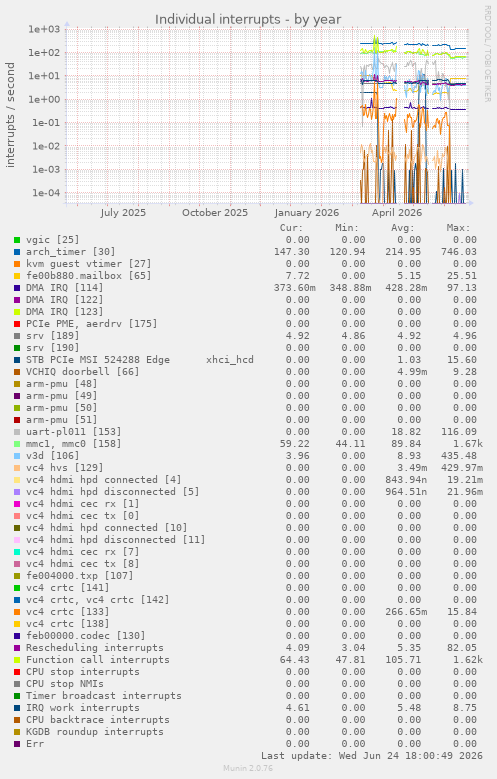The width and height of the screenshot is (497, 779).
Task: Click the uart-pl011 [153] gray swatch
Action: coord(17,432)
